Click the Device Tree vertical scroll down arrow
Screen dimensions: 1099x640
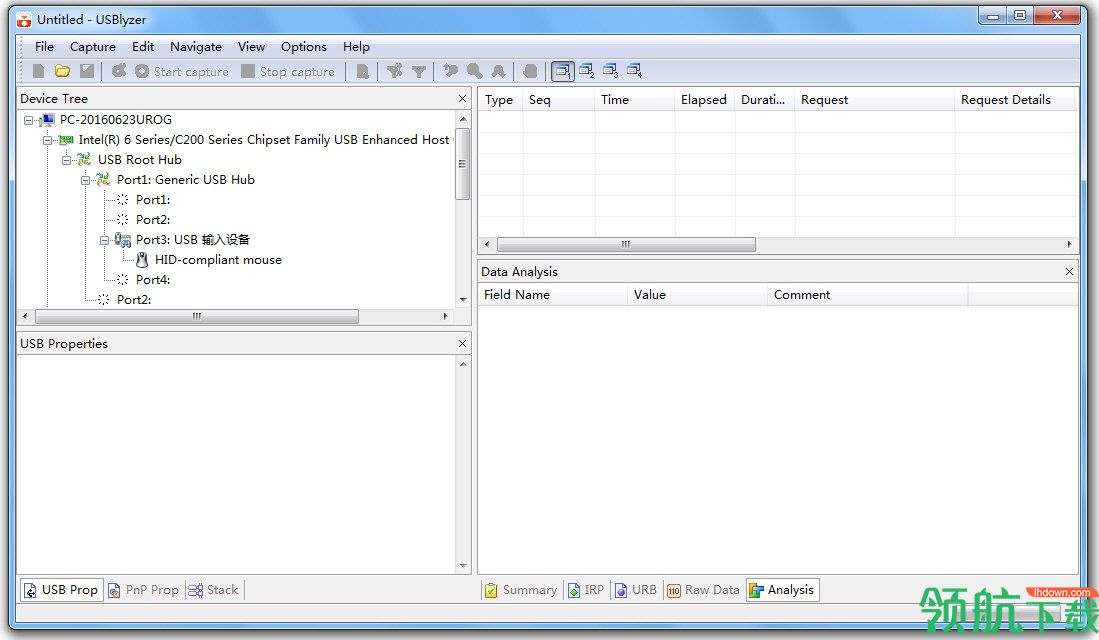(463, 299)
